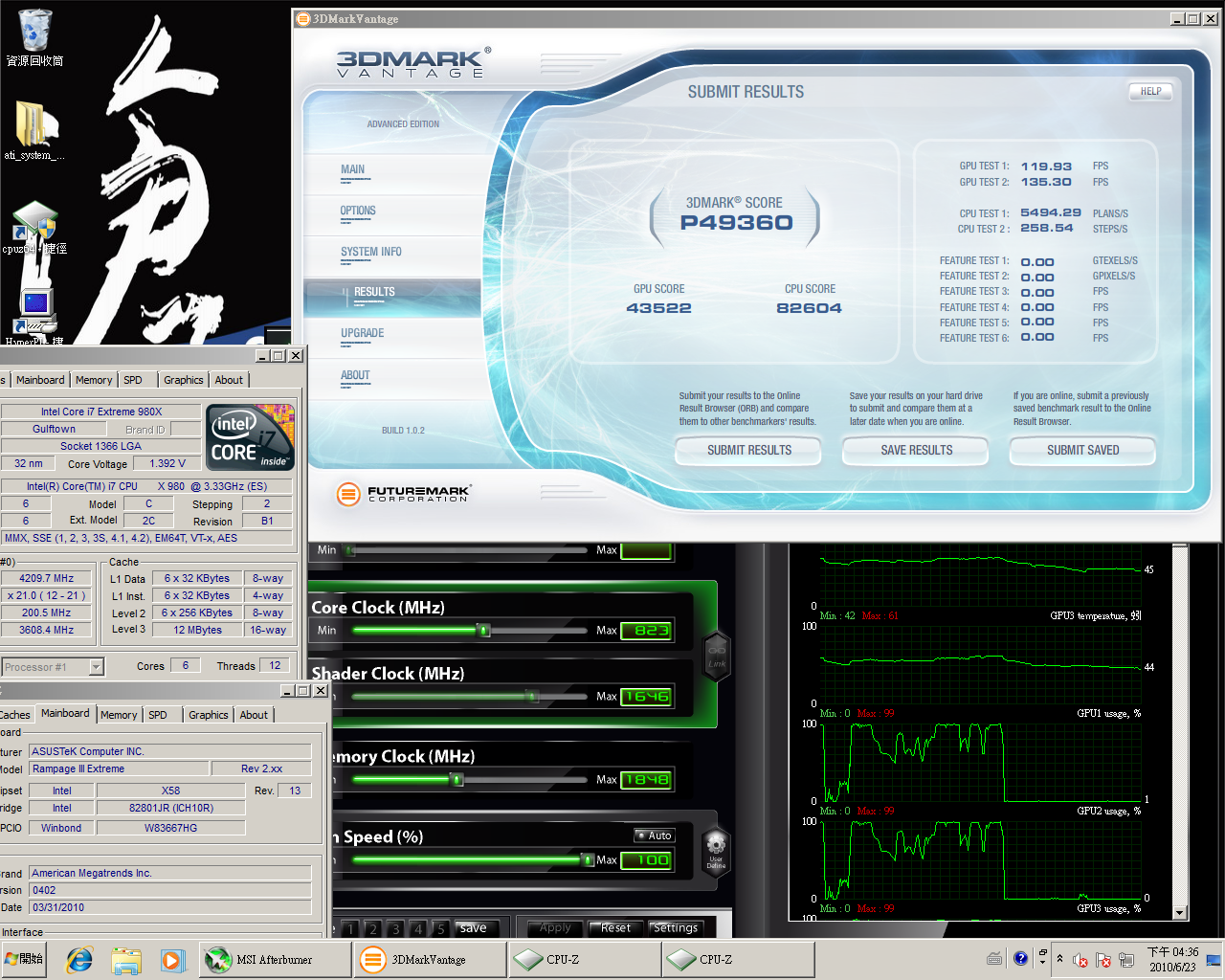Launch the HyperPI desktop shortcut
Image resolution: width=1225 pixels, height=980 pixels.
tap(34, 318)
